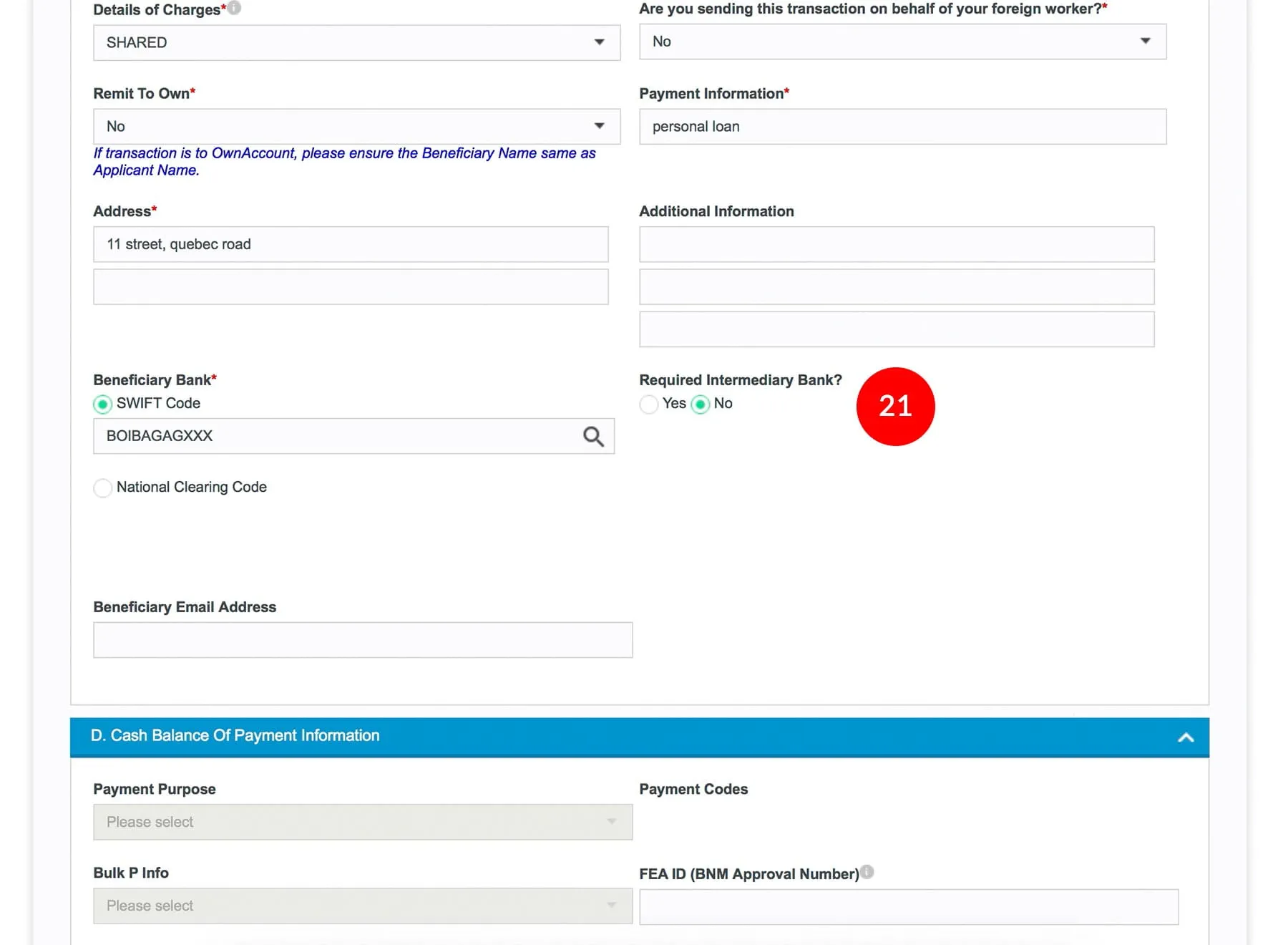Click the first Additional Information field

(x=896, y=244)
